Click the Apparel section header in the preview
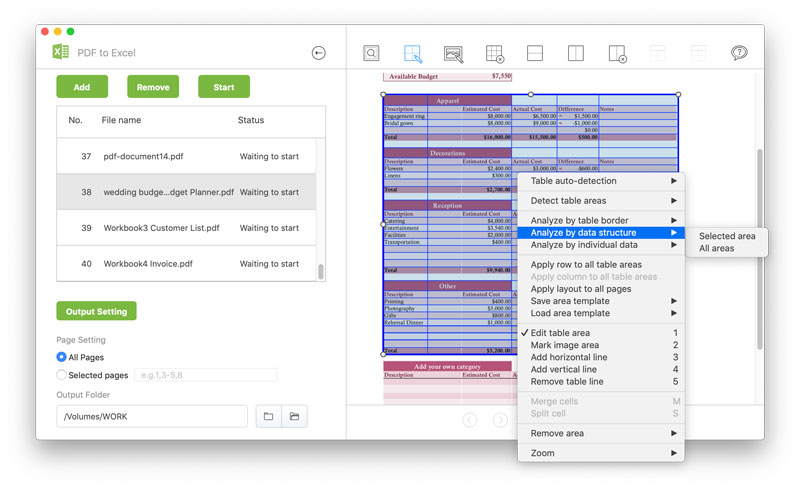 tap(447, 100)
